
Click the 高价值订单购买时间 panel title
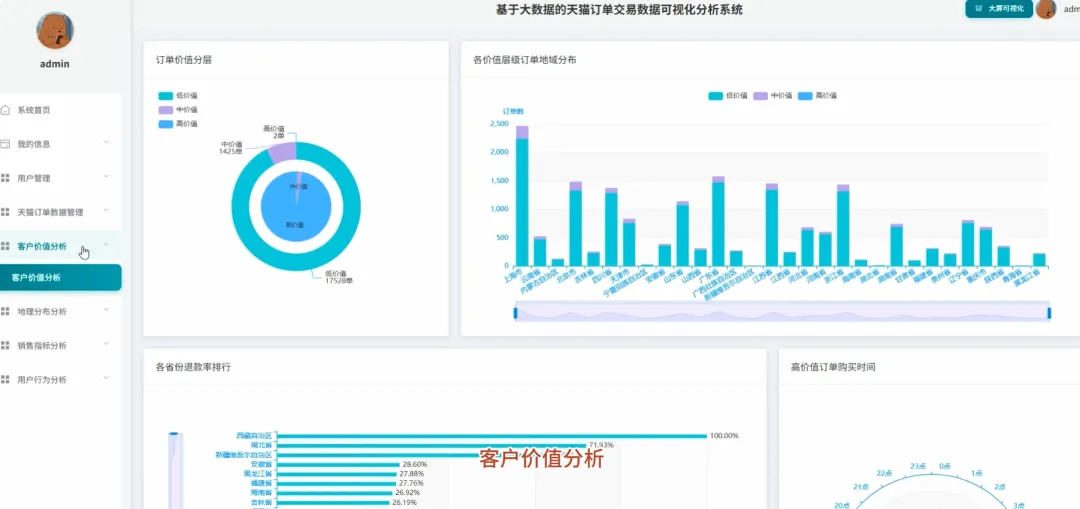coord(833,367)
